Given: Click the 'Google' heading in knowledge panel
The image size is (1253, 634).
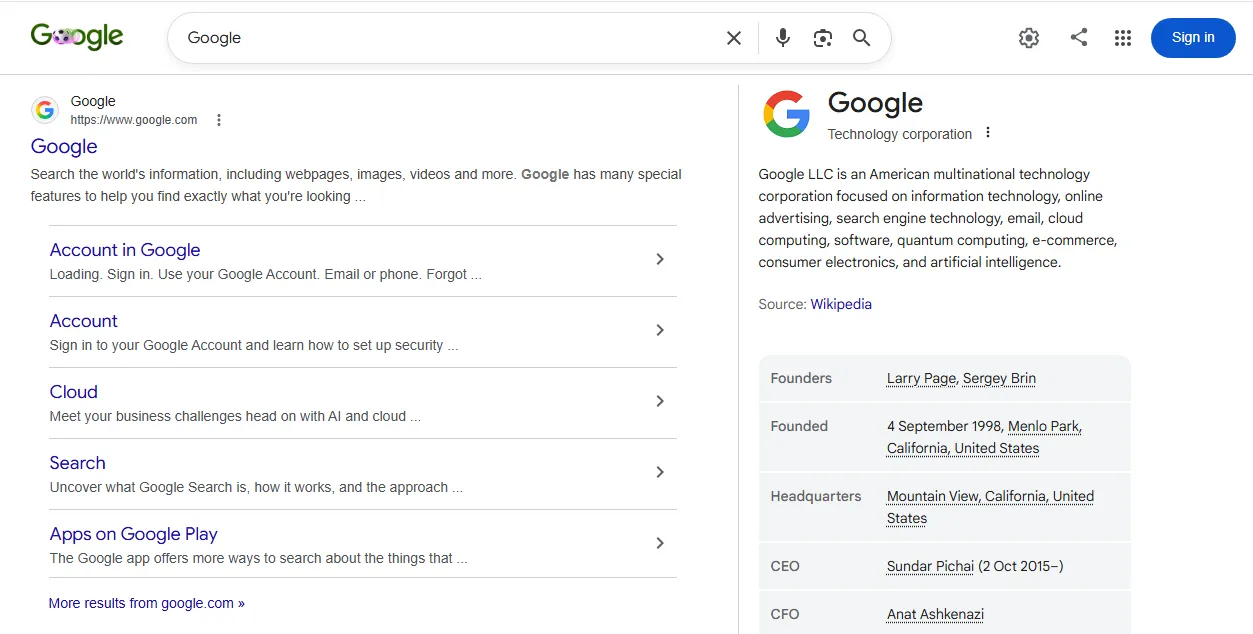Looking at the screenshot, I should click(875, 103).
